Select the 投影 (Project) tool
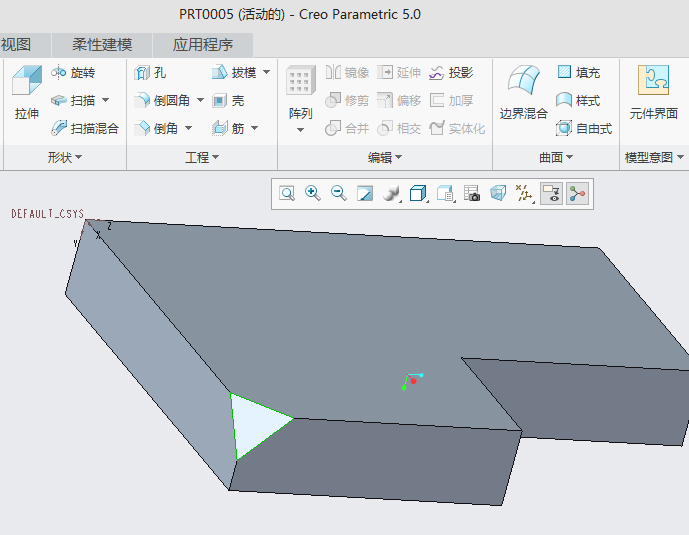 451,72
